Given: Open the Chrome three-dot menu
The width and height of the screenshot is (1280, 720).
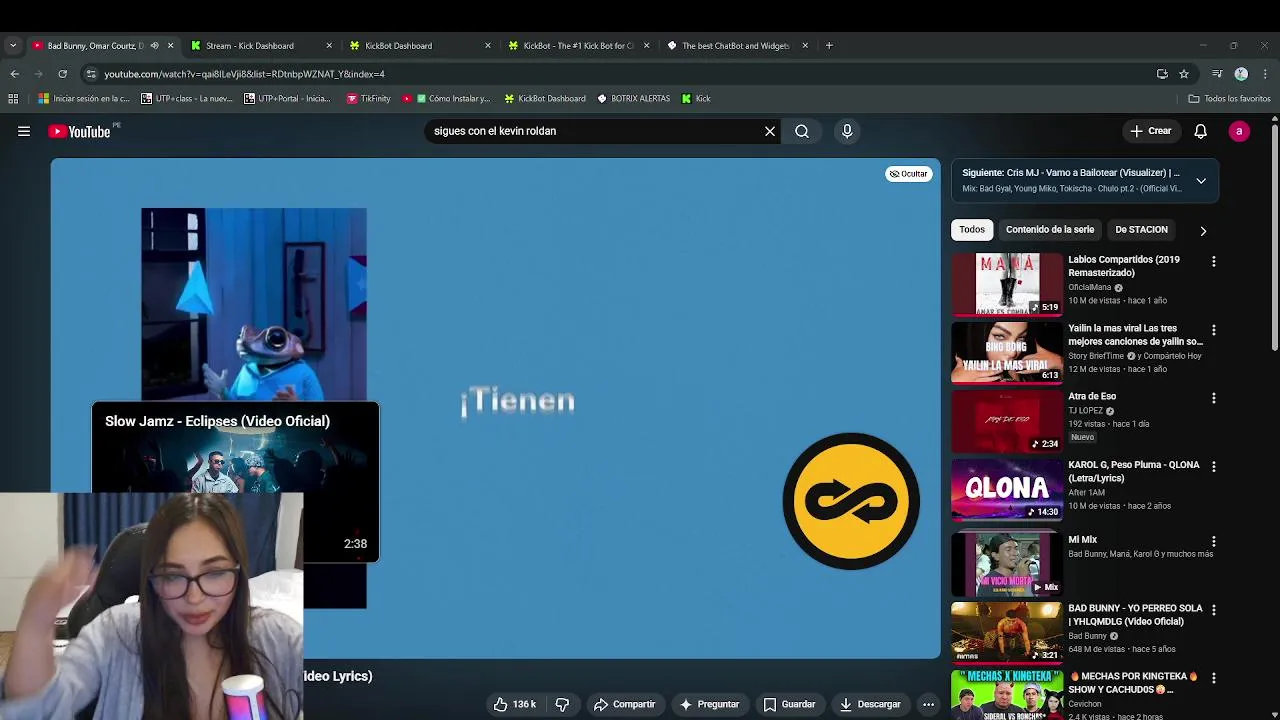Looking at the screenshot, I should (x=1265, y=74).
